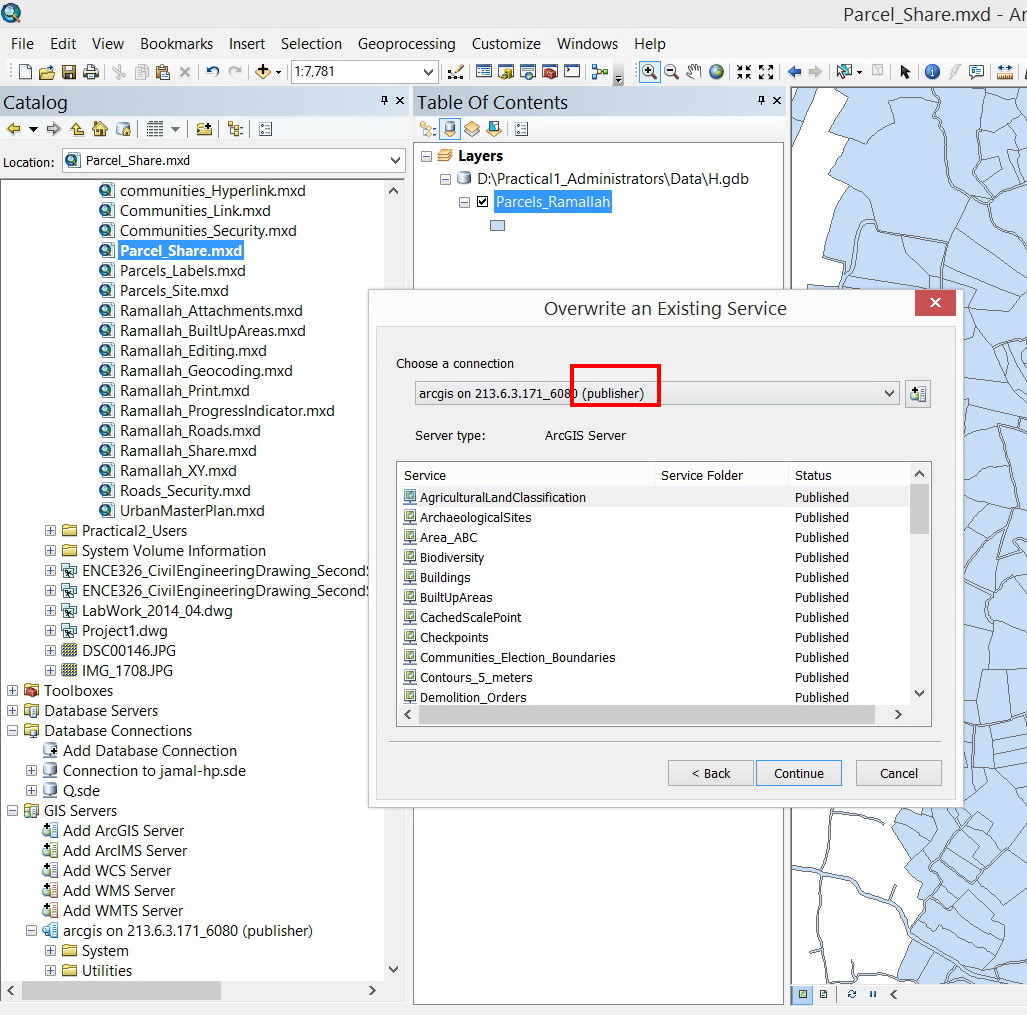Image resolution: width=1027 pixels, height=1015 pixels.
Task: Switch TOC to List By Selection
Action: (x=494, y=129)
